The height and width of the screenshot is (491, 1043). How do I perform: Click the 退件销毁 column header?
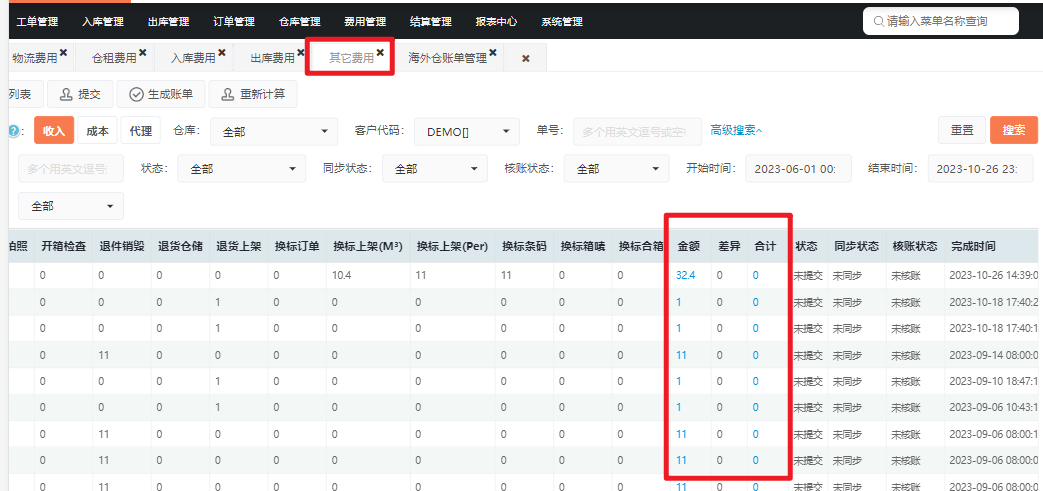(122, 246)
